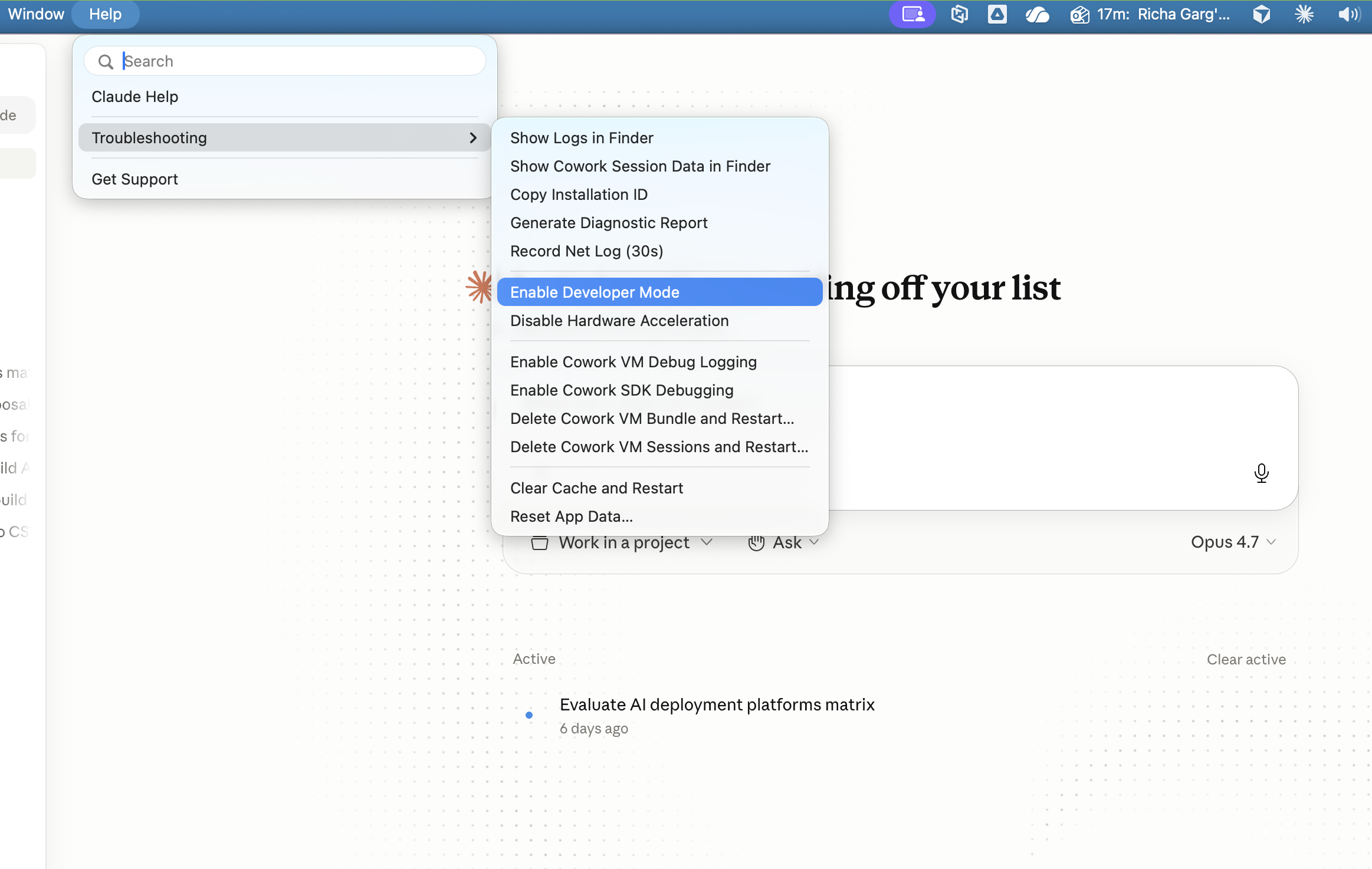
Task: Choose Delete Cowork VM Bundle and Restart
Action: click(x=659, y=419)
